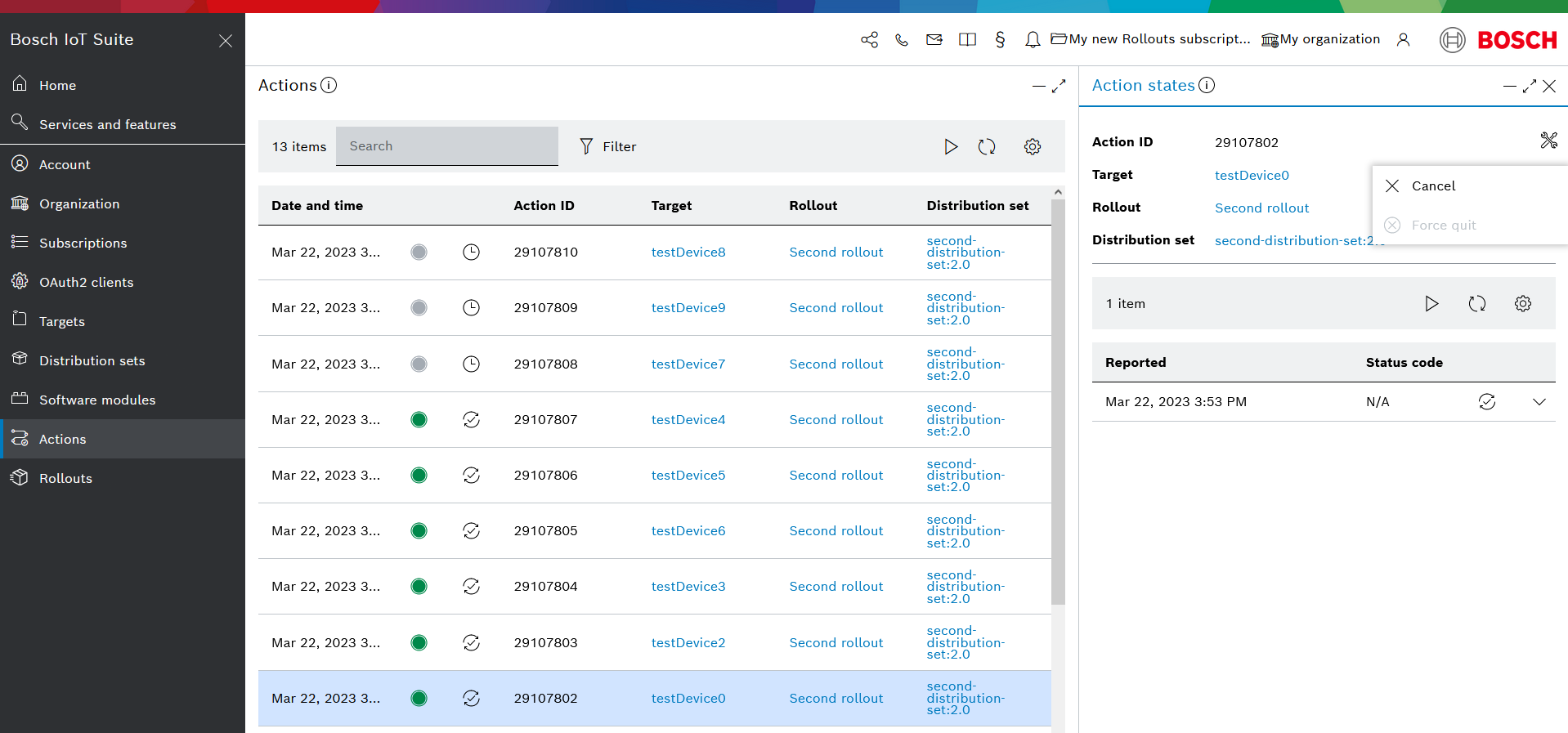Go to Rollouts in sidebar
The image size is (1568, 733).
point(65,478)
